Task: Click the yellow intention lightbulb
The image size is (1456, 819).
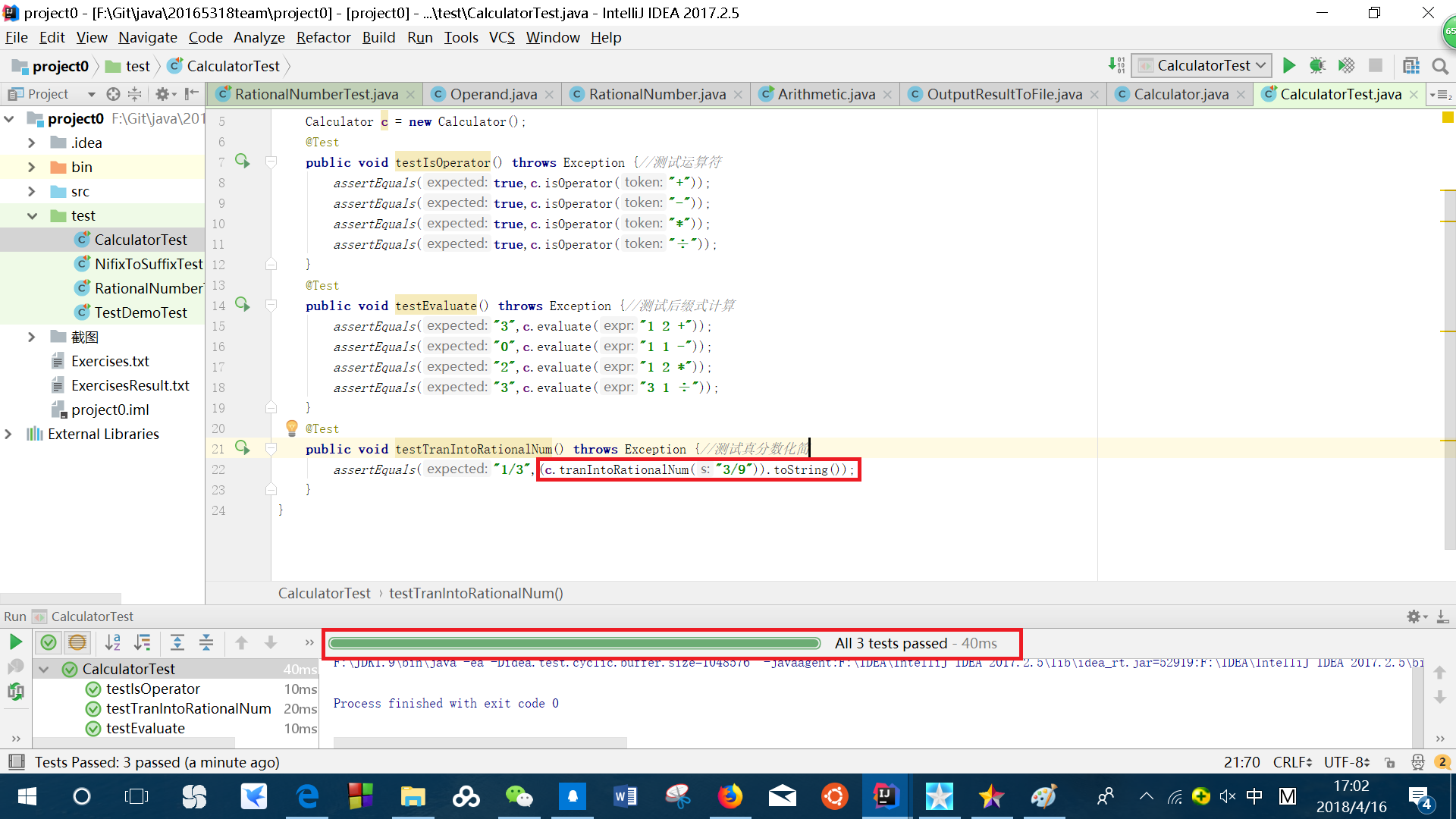Action: [292, 428]
